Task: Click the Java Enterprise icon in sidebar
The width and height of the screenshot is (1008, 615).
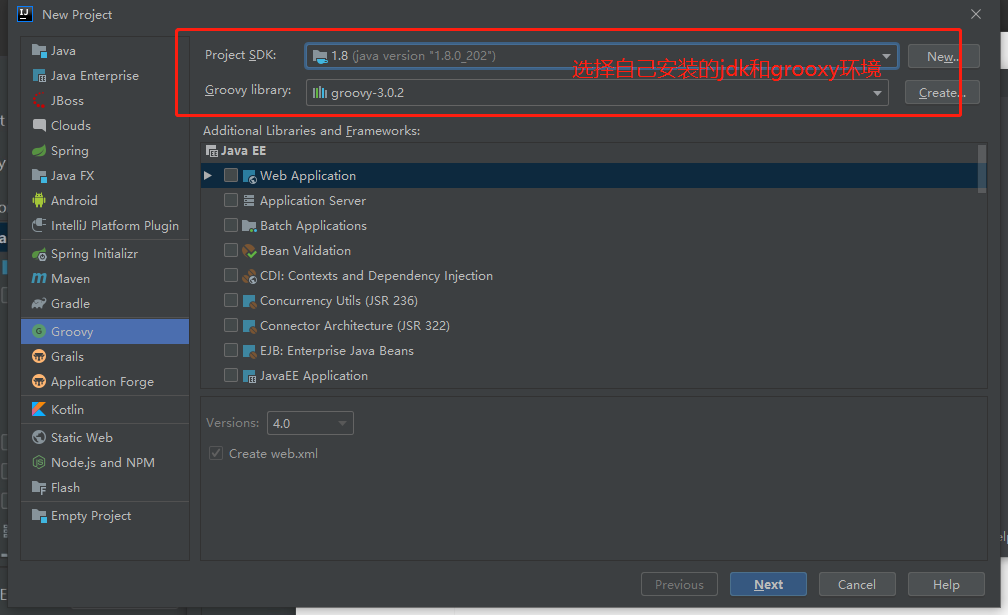Action: 39,76
